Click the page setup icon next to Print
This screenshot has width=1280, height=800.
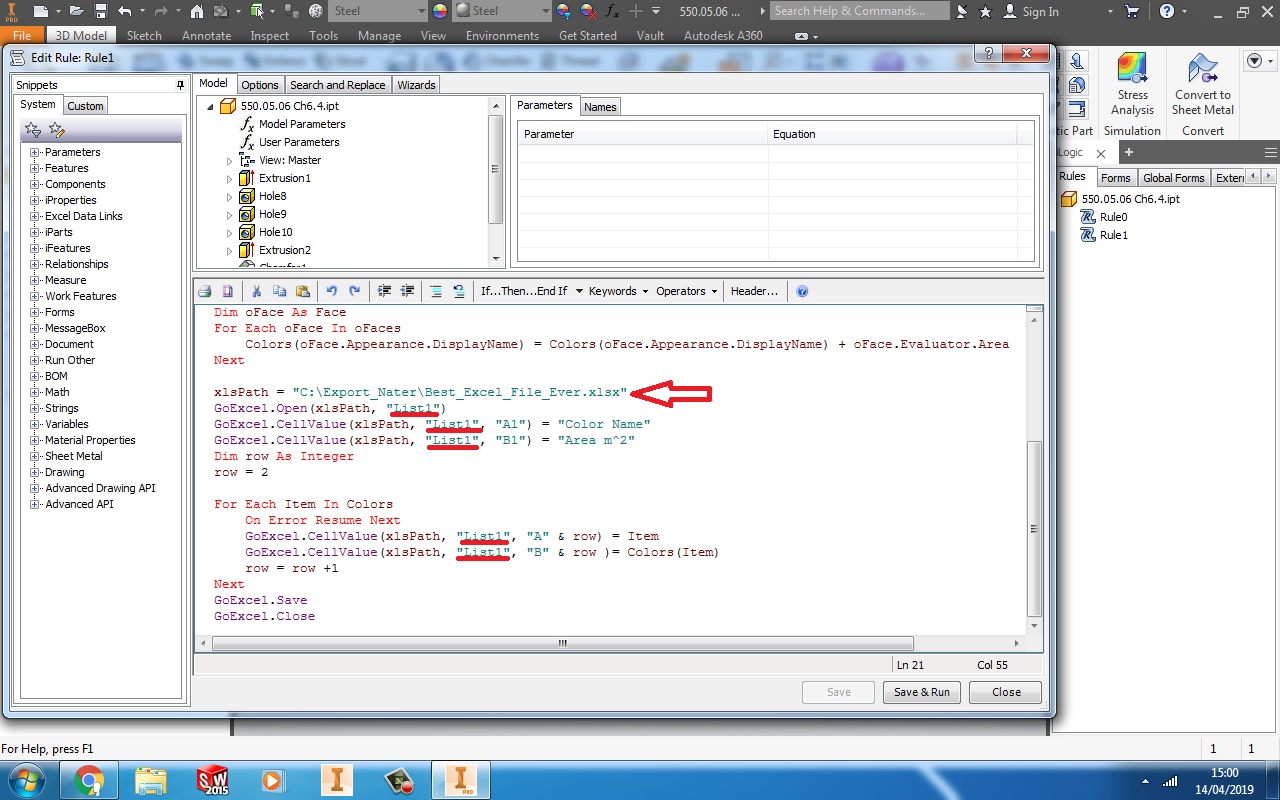[227, 291]
